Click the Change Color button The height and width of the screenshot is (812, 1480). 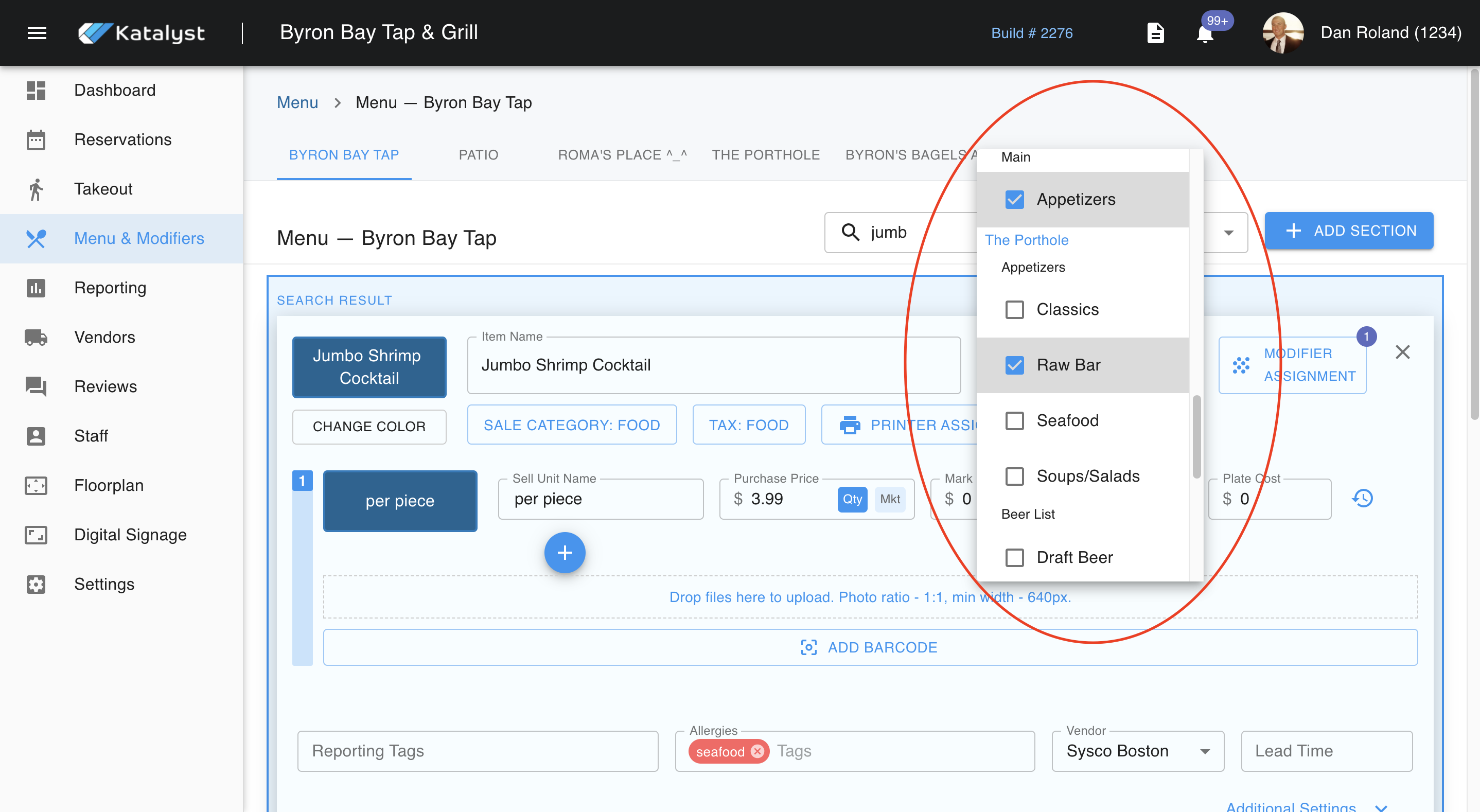point(369,427)
